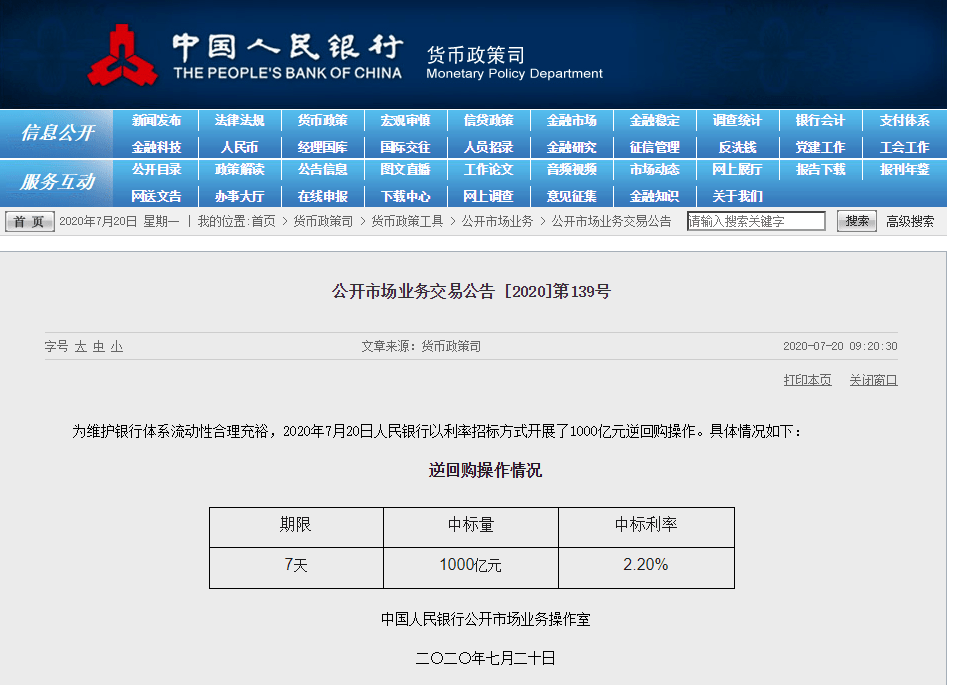Image resolution: width=964 pixels, height=685 pixels.
Task: Open 高级搜索 advanced search
Action: [908, 222]
